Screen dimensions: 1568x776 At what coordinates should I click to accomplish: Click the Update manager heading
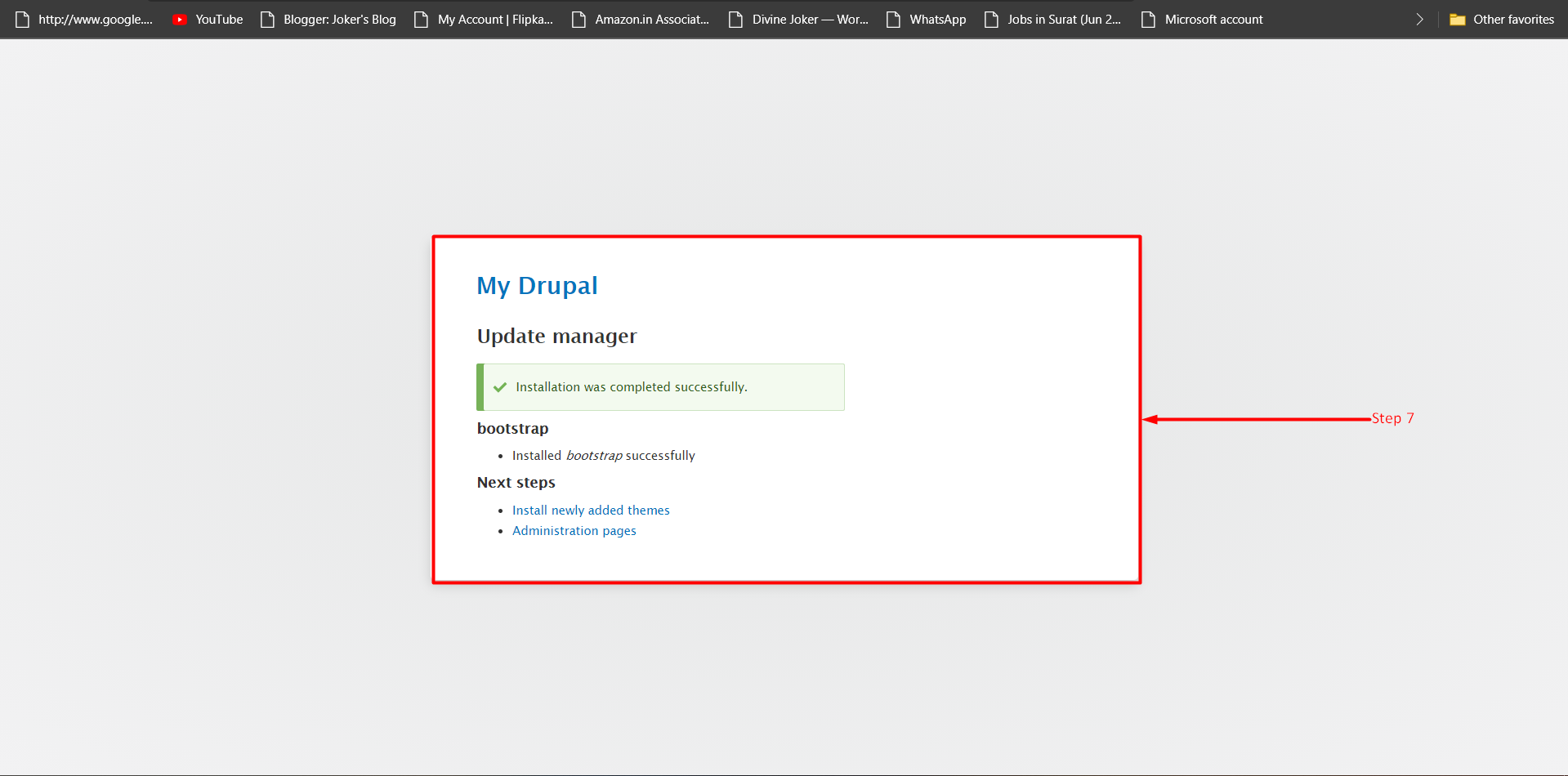point(556,337)
